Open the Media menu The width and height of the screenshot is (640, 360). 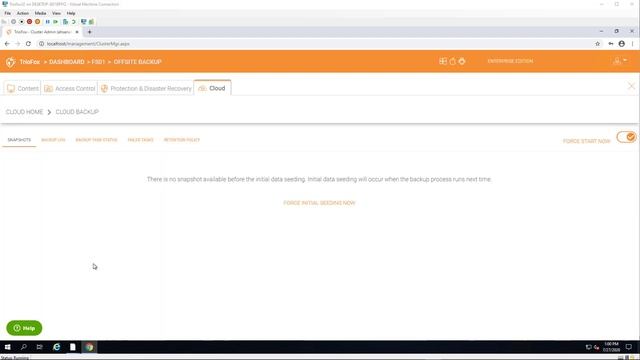pos(40,13)
